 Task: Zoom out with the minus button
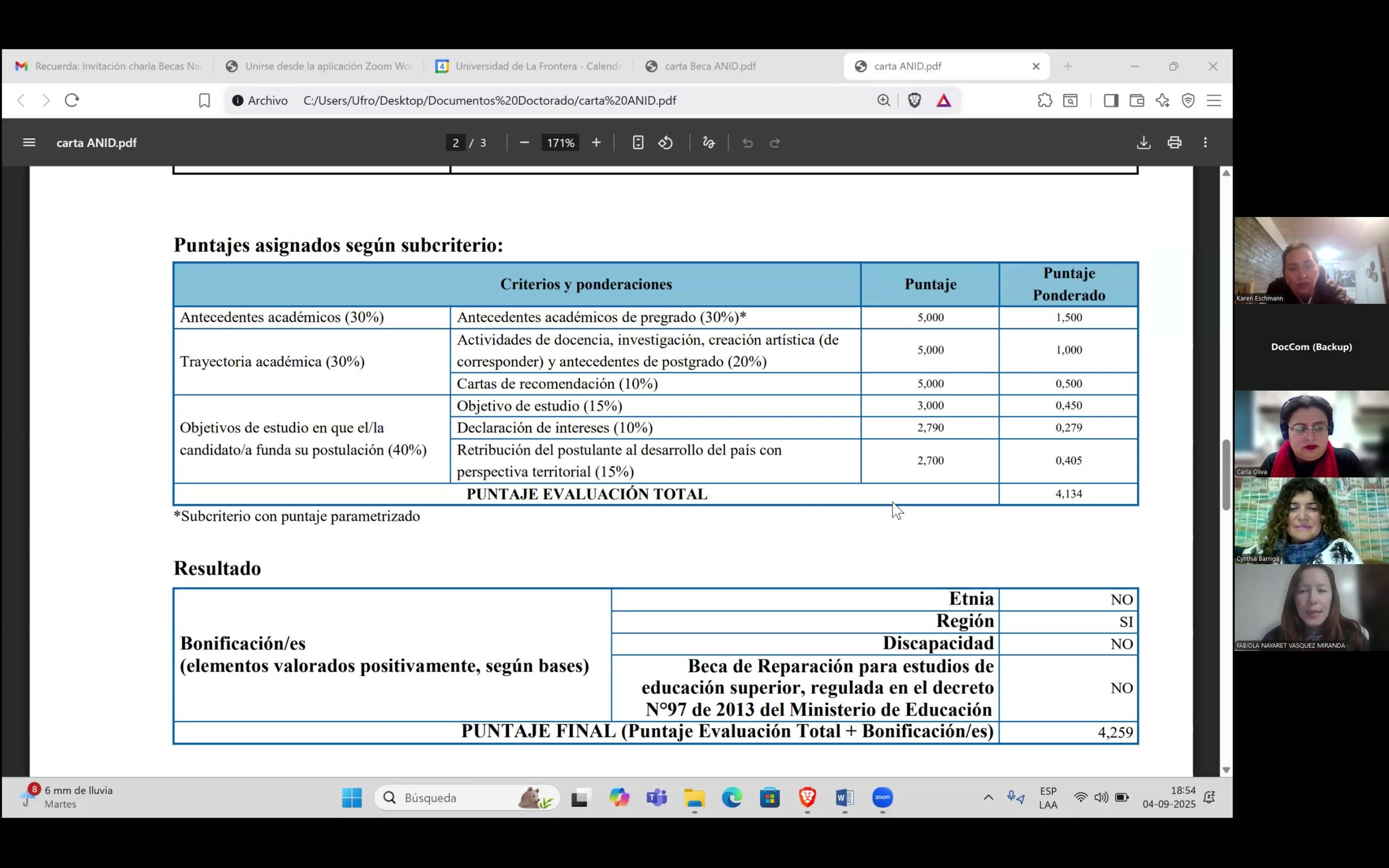tap(524, 142)
